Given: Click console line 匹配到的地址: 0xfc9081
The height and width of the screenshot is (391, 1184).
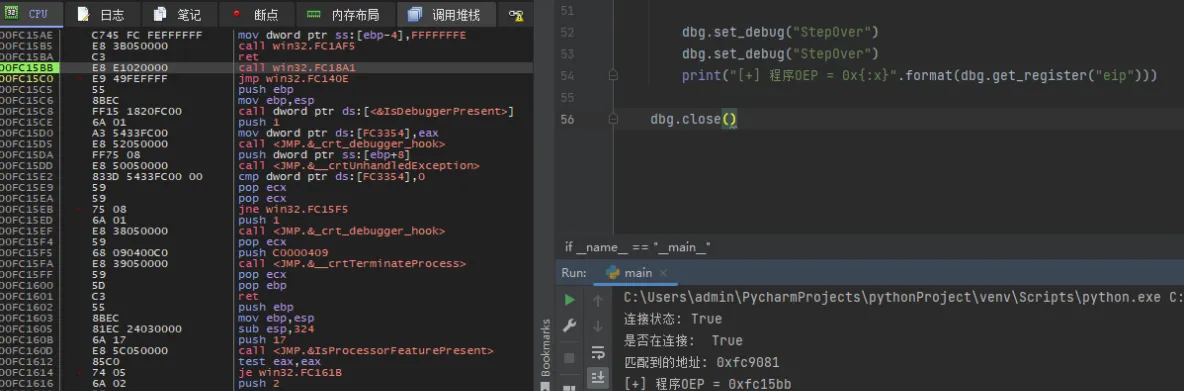Looking at the screenshot, I should pyautogui.click(x=701, y=362).
